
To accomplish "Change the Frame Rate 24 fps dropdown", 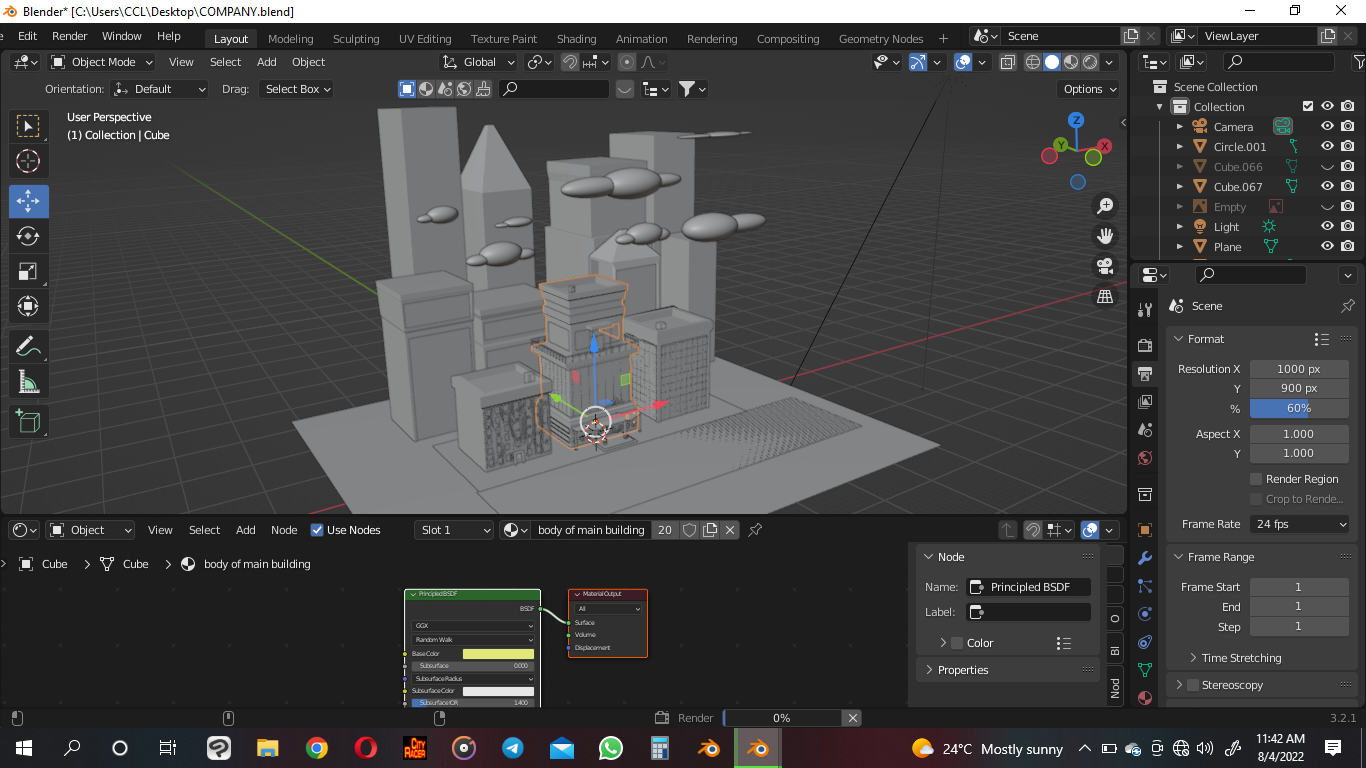I will (1299, 524).
